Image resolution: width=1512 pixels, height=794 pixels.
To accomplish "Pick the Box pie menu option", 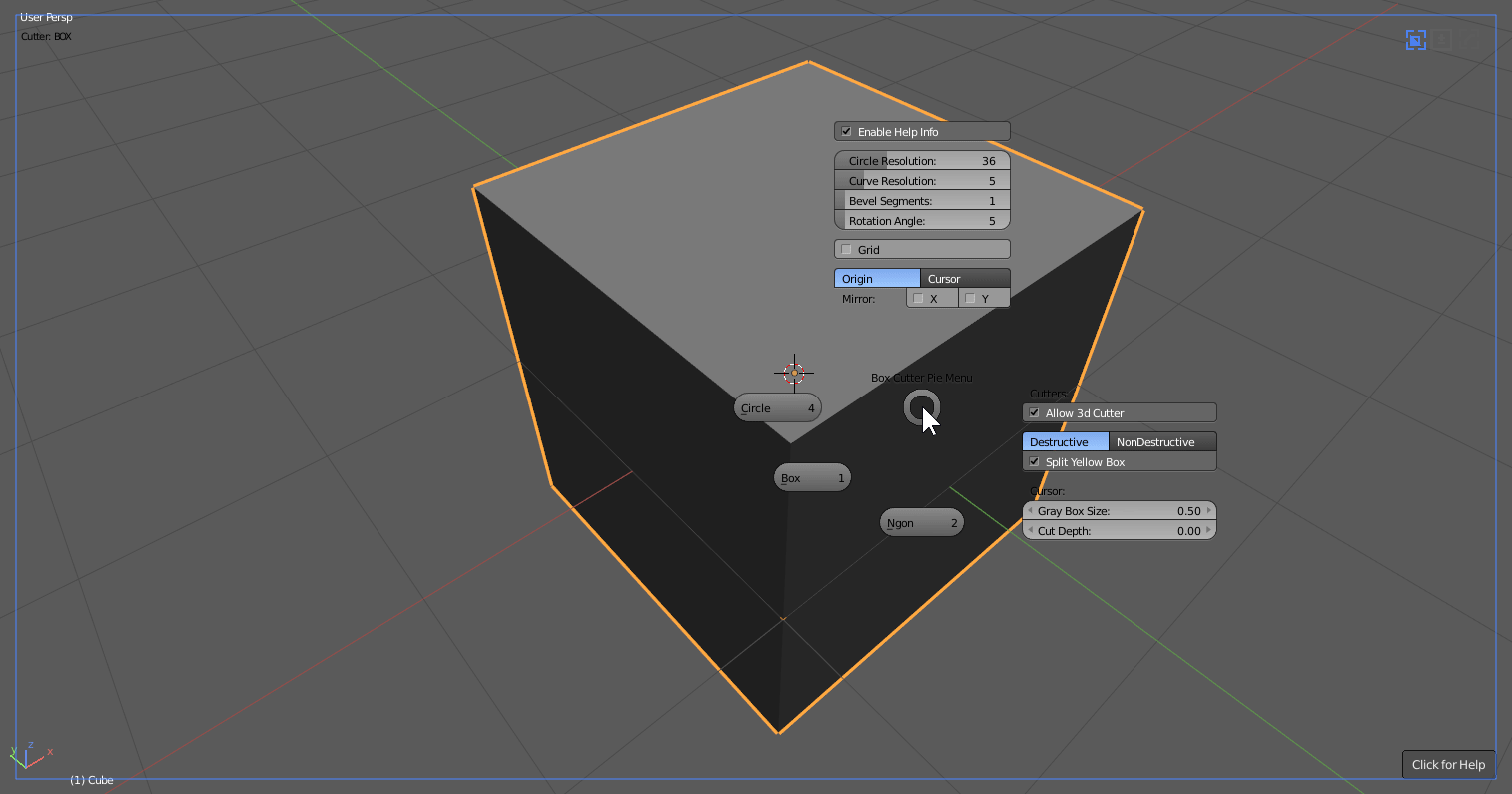I will [x=811, y=478].
